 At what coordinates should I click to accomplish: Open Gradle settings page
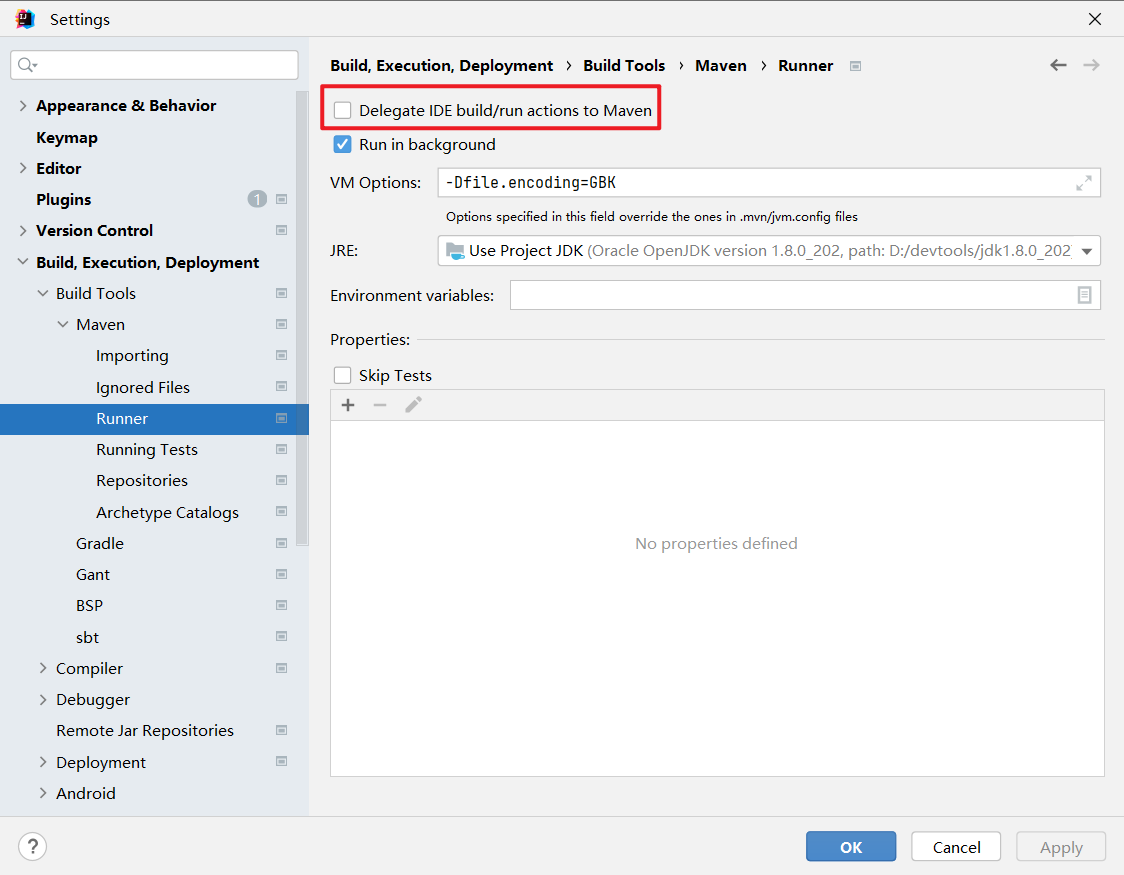pyautogui.click(x=100, y=544)
